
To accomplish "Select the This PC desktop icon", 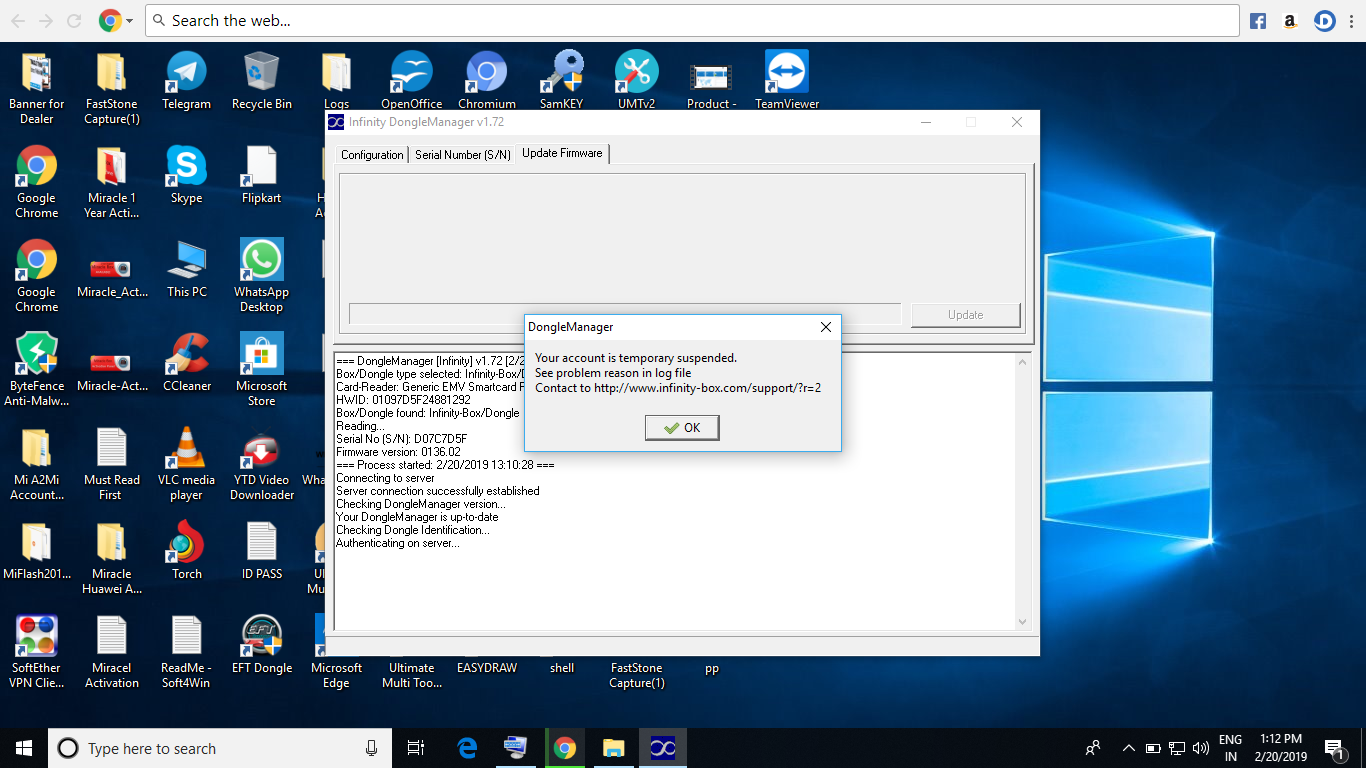I will (x=186, y=268).
